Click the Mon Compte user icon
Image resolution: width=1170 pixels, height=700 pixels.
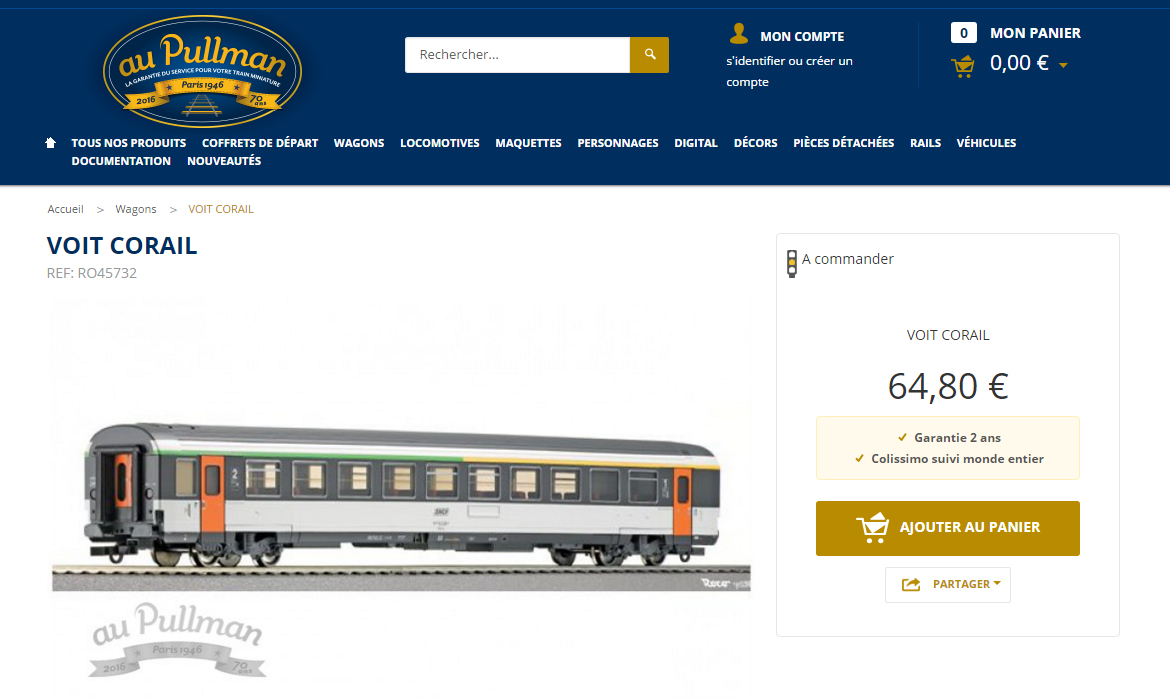(x=739, y=34)
